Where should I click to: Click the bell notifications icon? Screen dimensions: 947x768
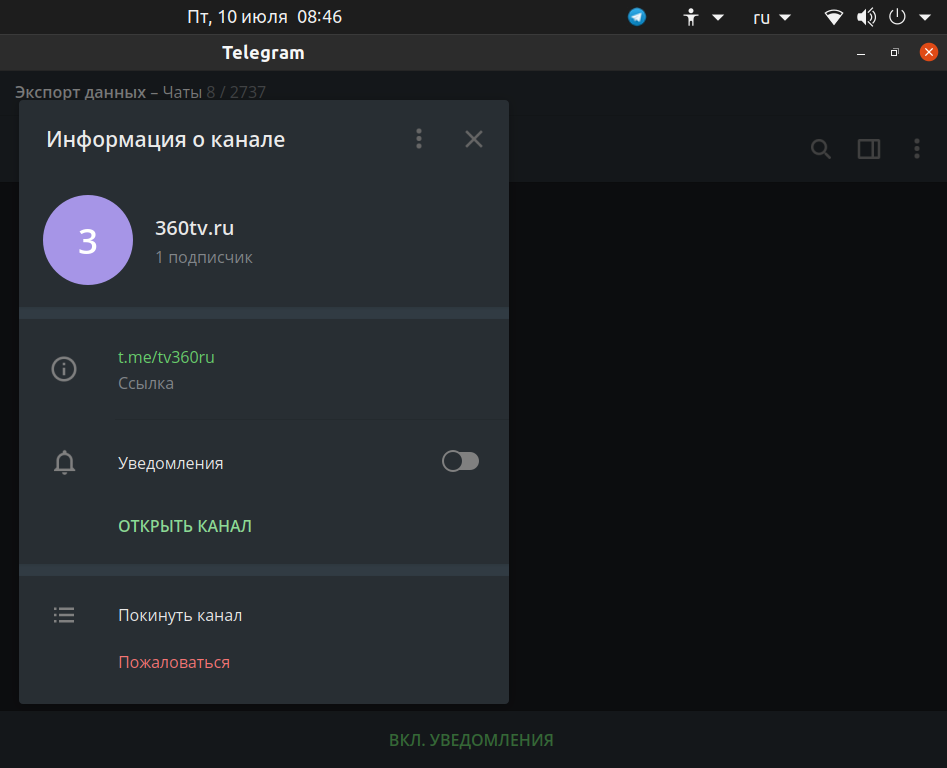point(65,463)
